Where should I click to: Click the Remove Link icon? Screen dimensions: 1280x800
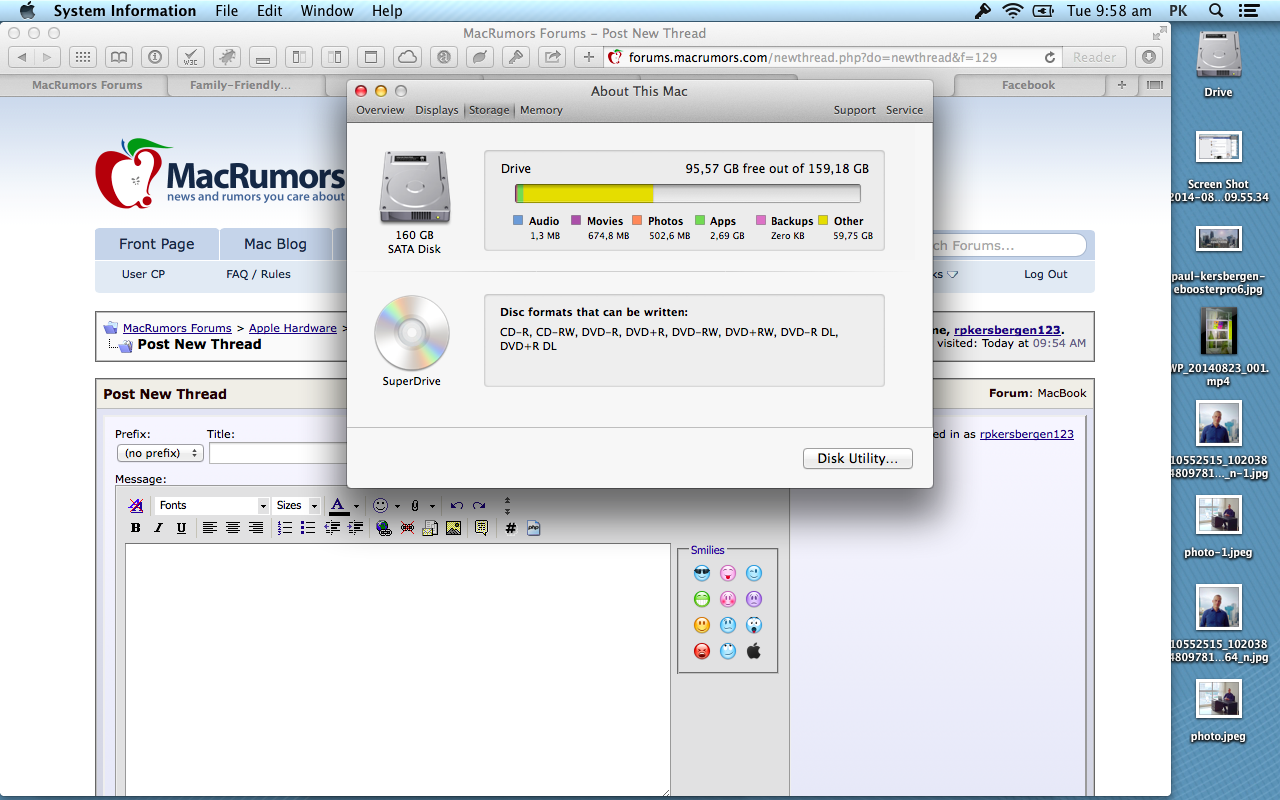(407, 528)
